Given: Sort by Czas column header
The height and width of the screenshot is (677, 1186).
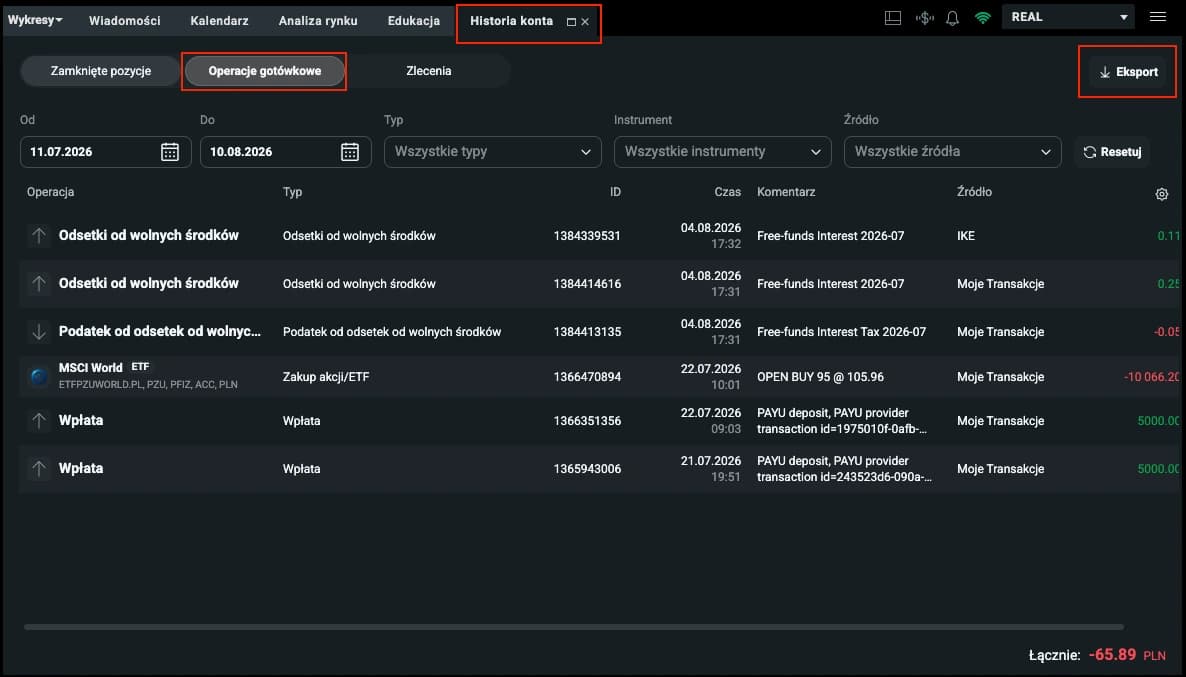Looking at the screenshot, I should pos(728,192).
